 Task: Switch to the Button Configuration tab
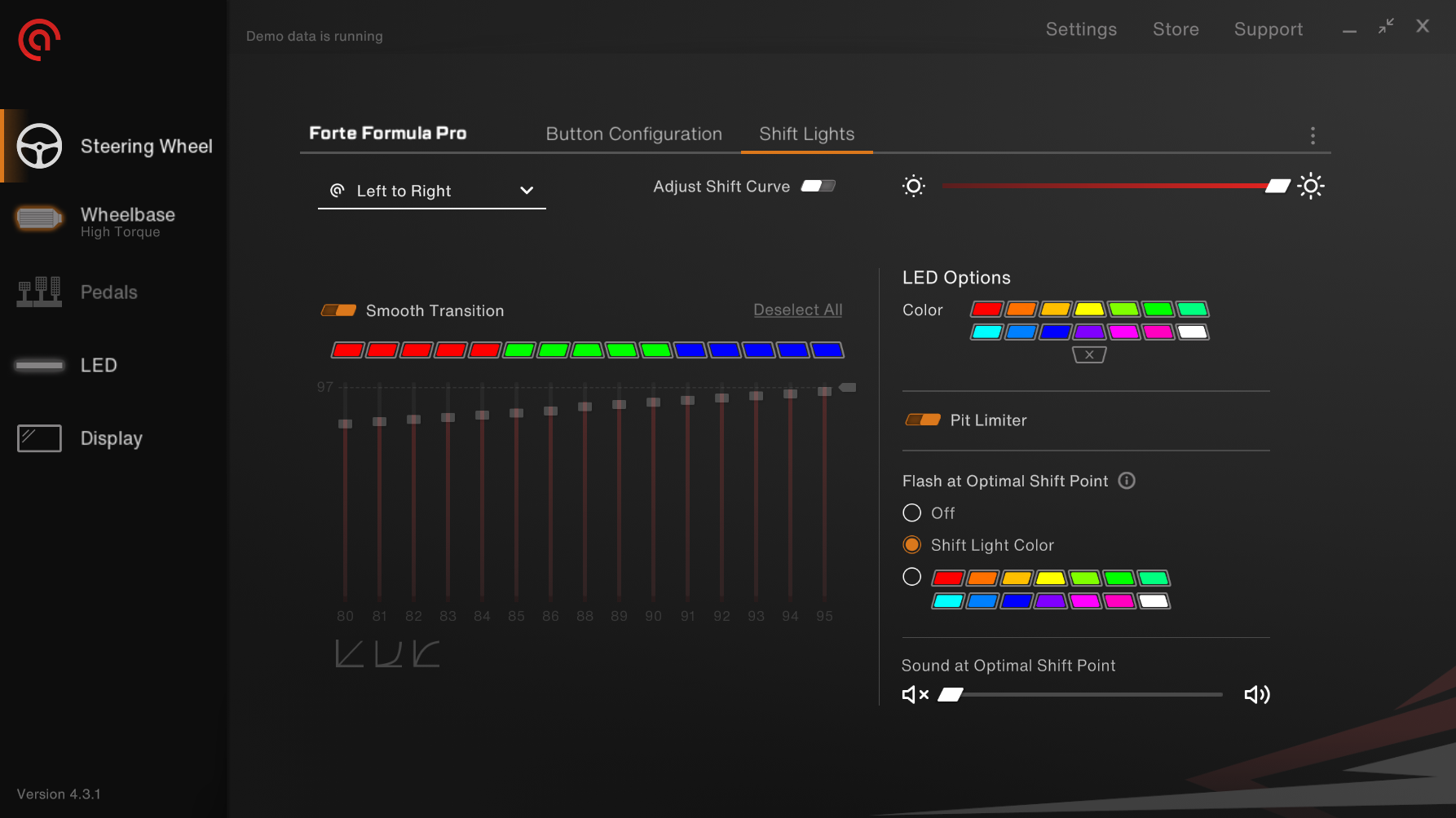[633, 134]
